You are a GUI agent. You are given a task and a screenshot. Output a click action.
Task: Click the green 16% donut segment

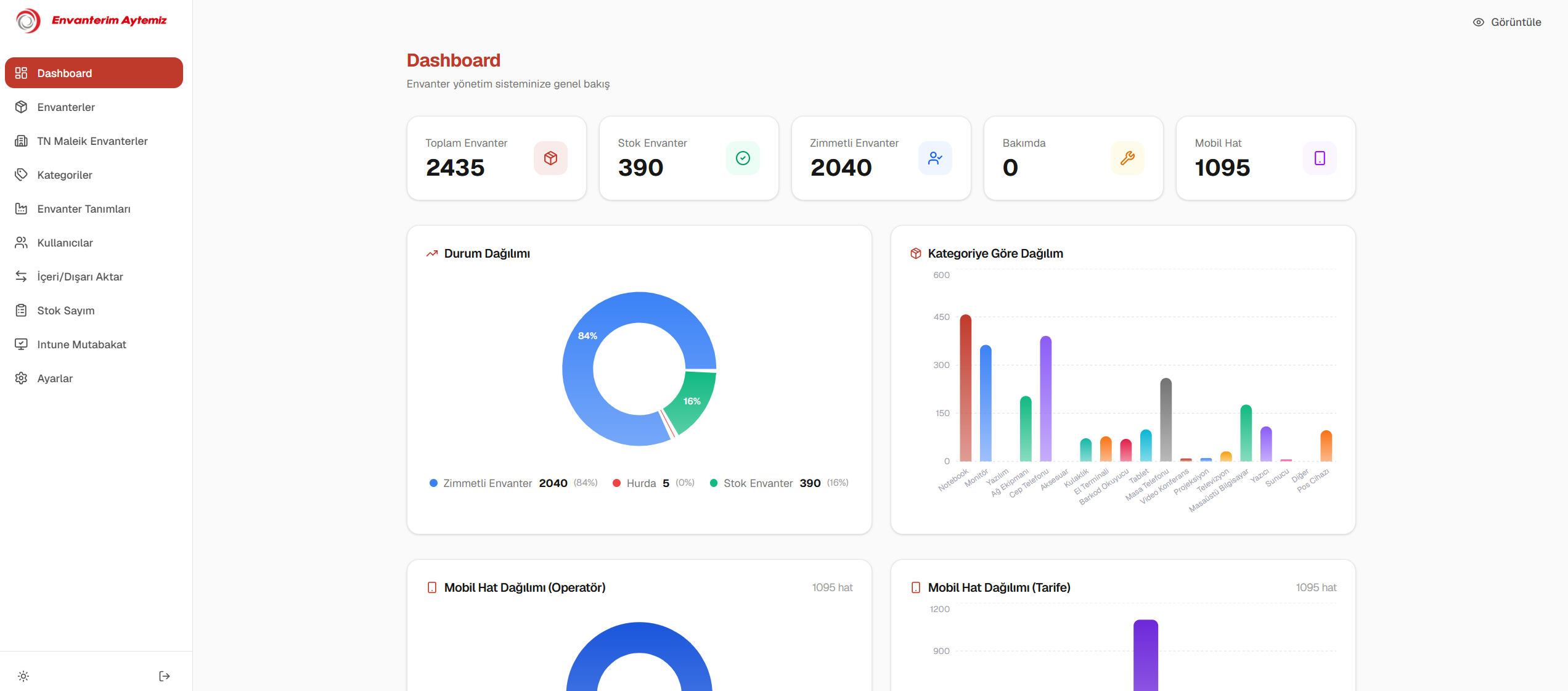point(693,401)
